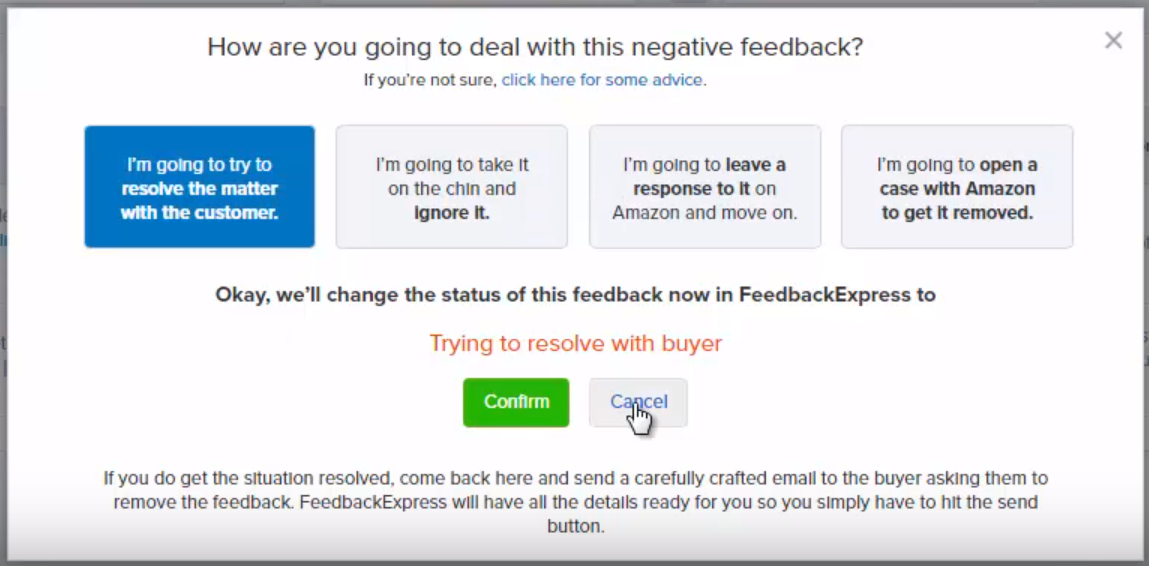Close the dialog with the X icon
This screenshot has height=566, width=1149.
[x=1113, y=41]
